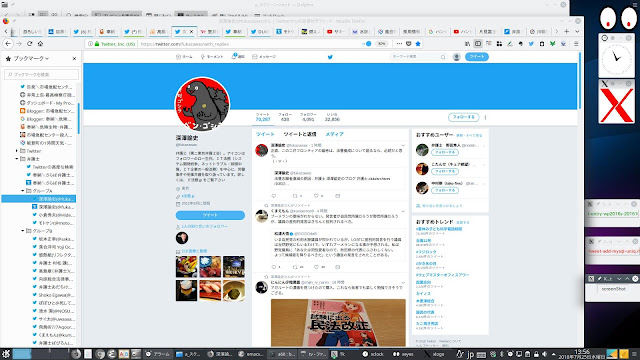640x360 pixels.
Task: Follow second suggested user こたんせ
Action: (x=444, y=171)
